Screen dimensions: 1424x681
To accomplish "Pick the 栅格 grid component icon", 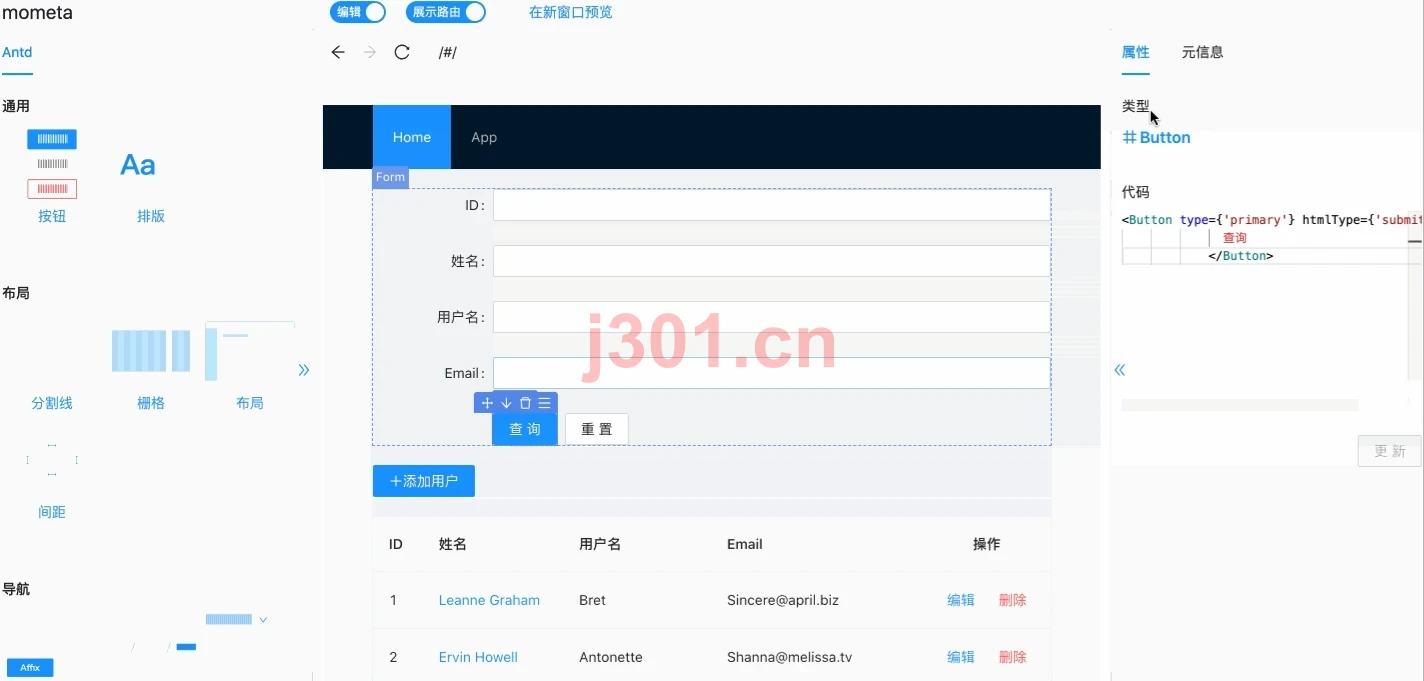I will point(151,351).
